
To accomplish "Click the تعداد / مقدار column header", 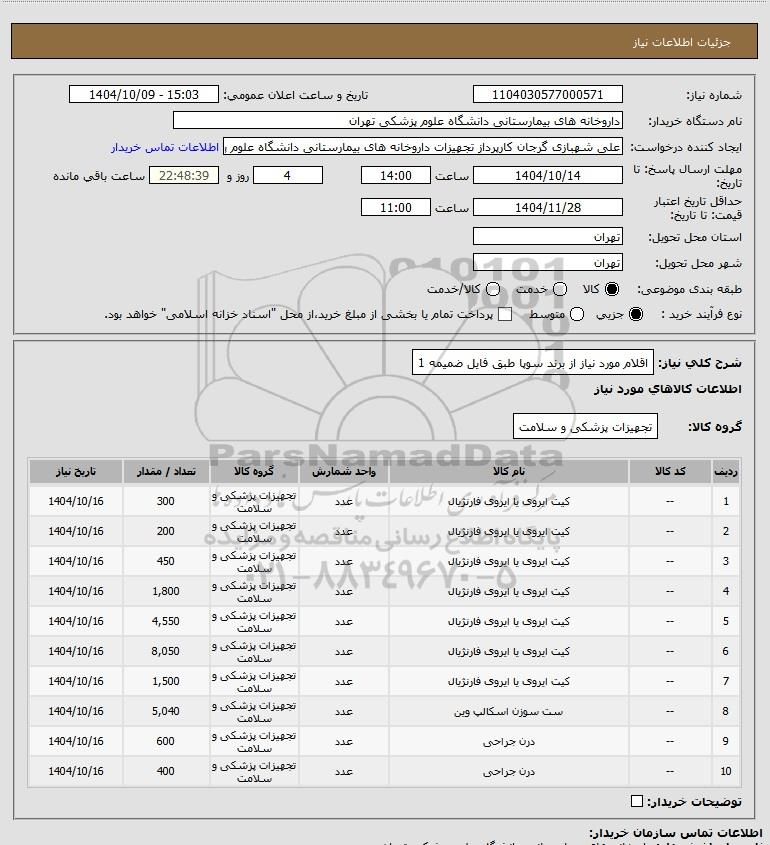I will [x=165, y=472].
